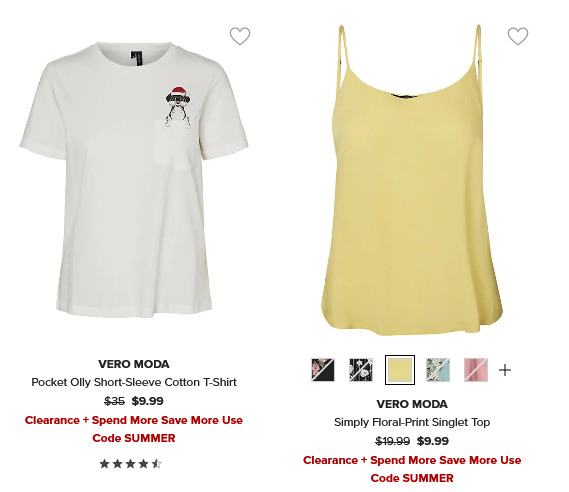Click the T-shirt $9.99 sale price
This screenshot has width=569, height=492.
tap(147, 401)
